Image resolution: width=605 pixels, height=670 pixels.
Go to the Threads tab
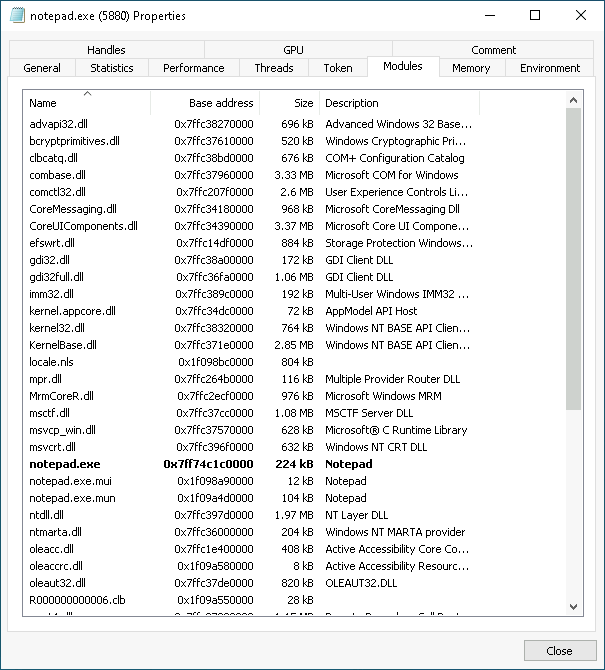click(273, 68)
